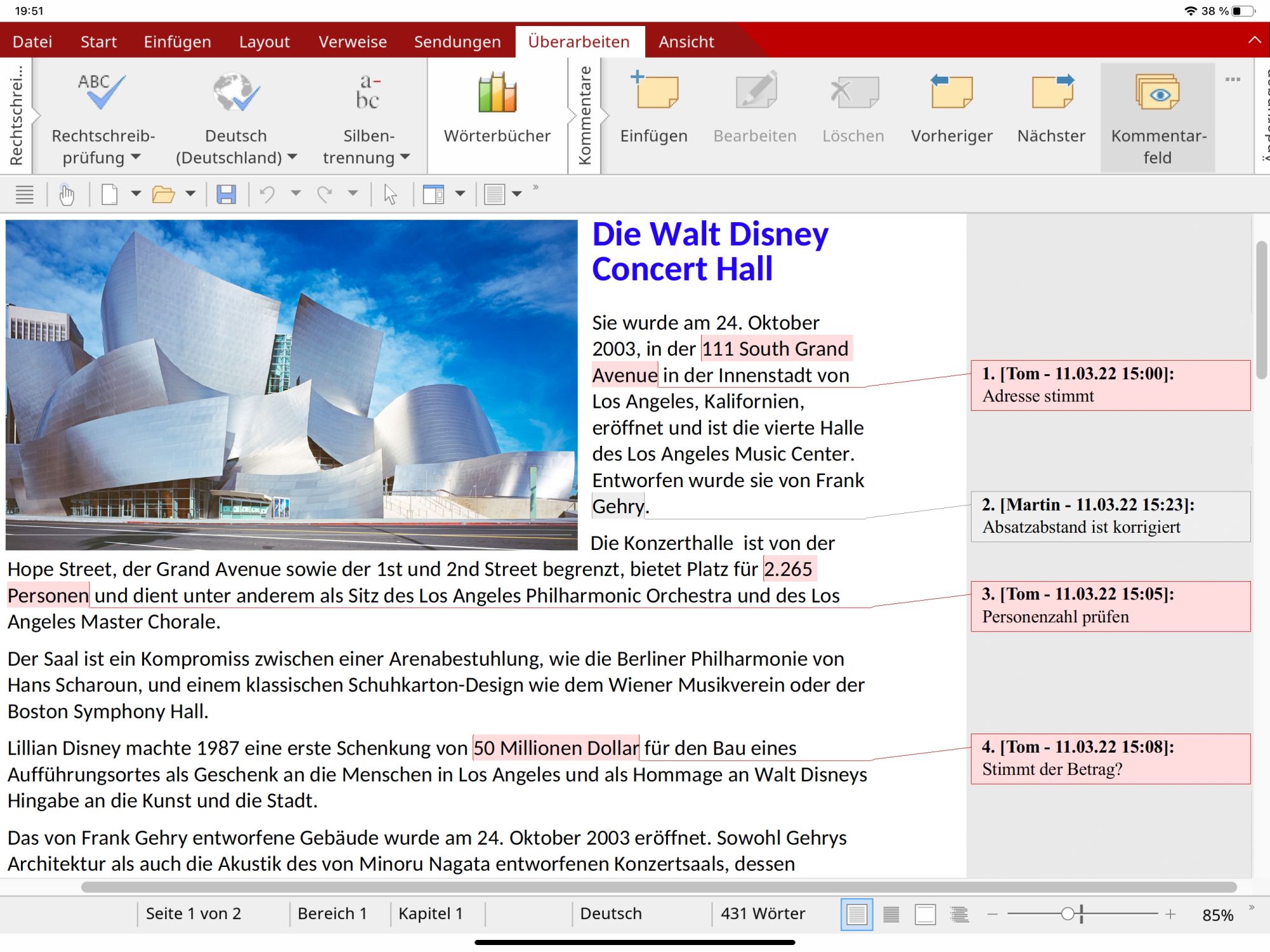Show more quick-access toolbar items chevron
Viewport: 1270px width, 952px height.
click(x=536, y=187)
